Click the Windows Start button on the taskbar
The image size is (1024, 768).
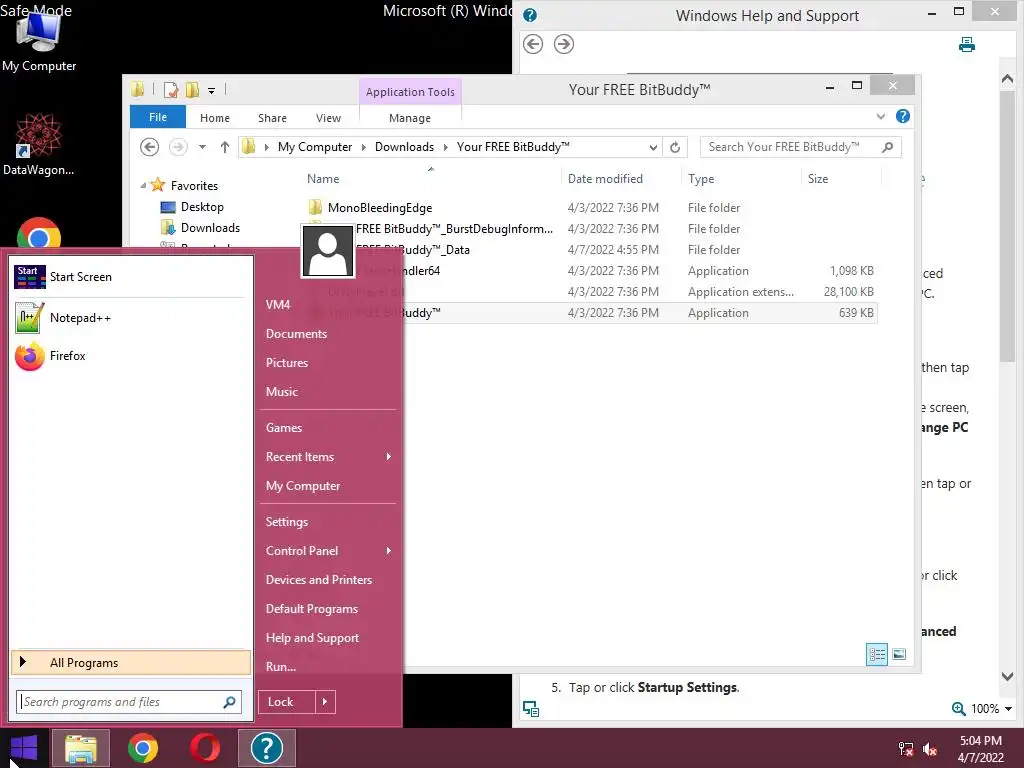tap(24, 748)
